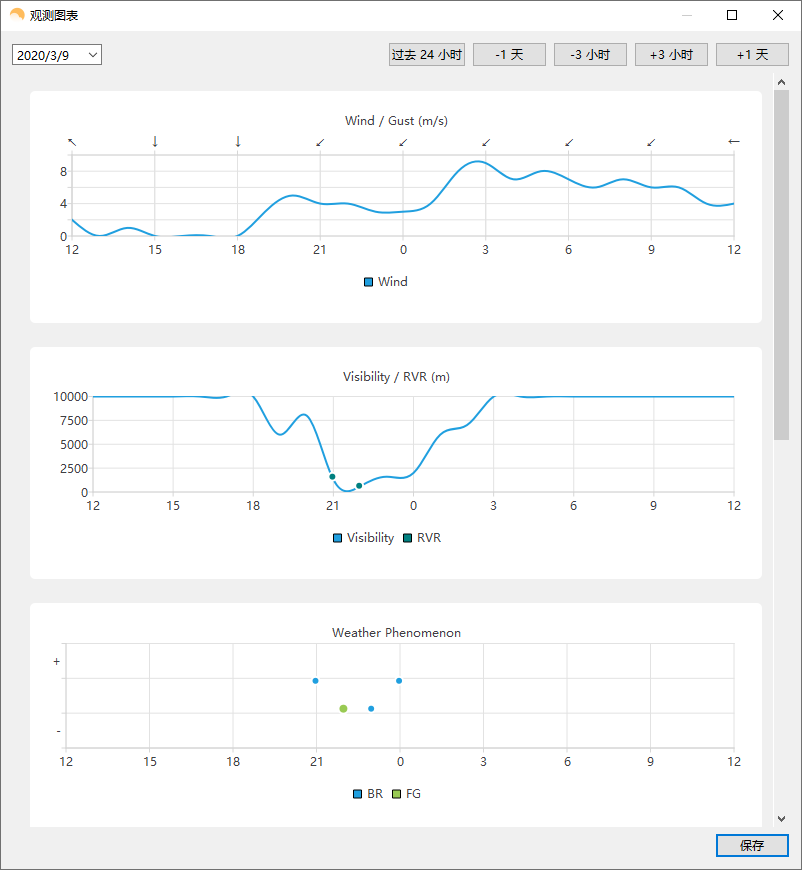The image size is (802, 870).
Task: Click the vertical scrollbar thumb
Action: pyautogui.click(x=781, y=265)
